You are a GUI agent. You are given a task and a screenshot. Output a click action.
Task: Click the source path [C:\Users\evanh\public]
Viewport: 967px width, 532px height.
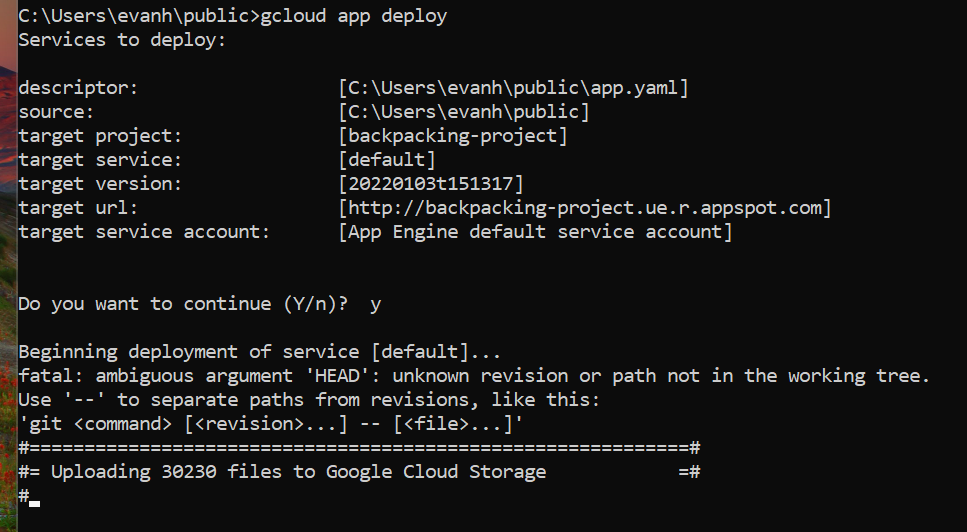tap(464, 112)
